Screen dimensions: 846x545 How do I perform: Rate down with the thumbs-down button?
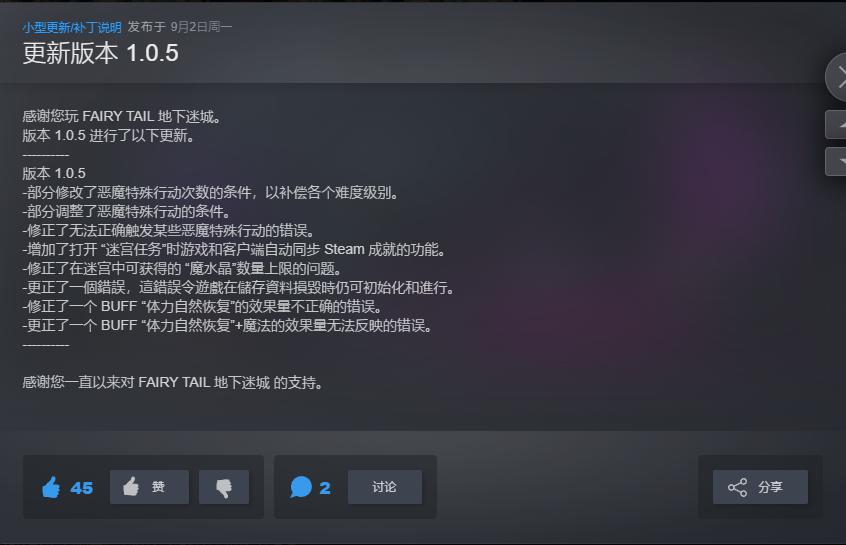(224, 487)
